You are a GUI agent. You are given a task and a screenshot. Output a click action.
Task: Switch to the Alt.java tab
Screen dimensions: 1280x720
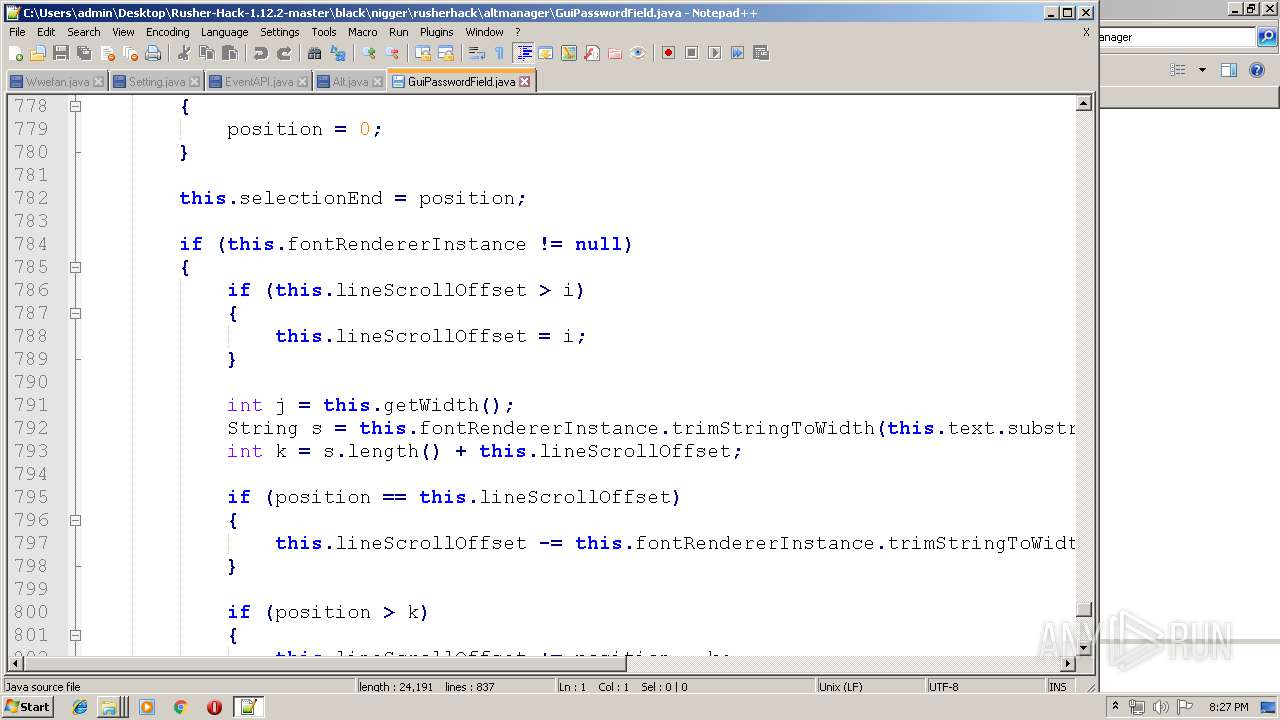point(350,82)
